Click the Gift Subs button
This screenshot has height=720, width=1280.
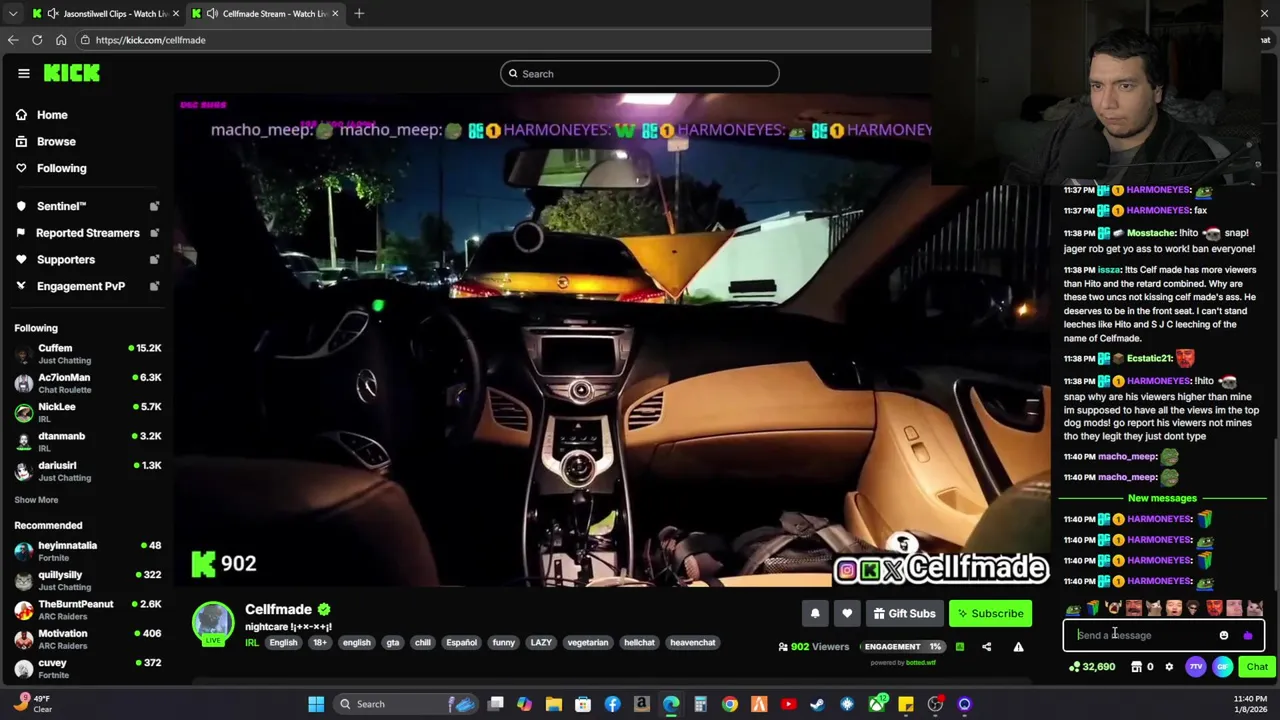[904, 614]
